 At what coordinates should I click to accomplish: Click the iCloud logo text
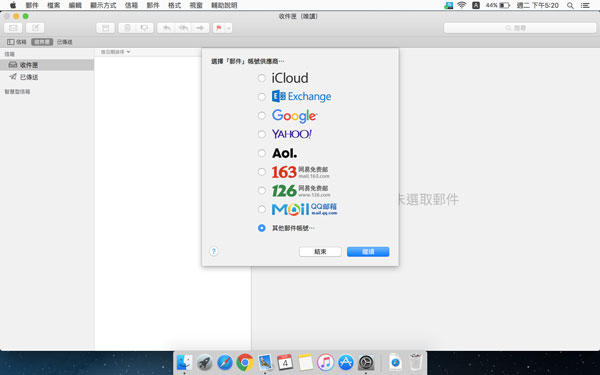click(290, 78)
